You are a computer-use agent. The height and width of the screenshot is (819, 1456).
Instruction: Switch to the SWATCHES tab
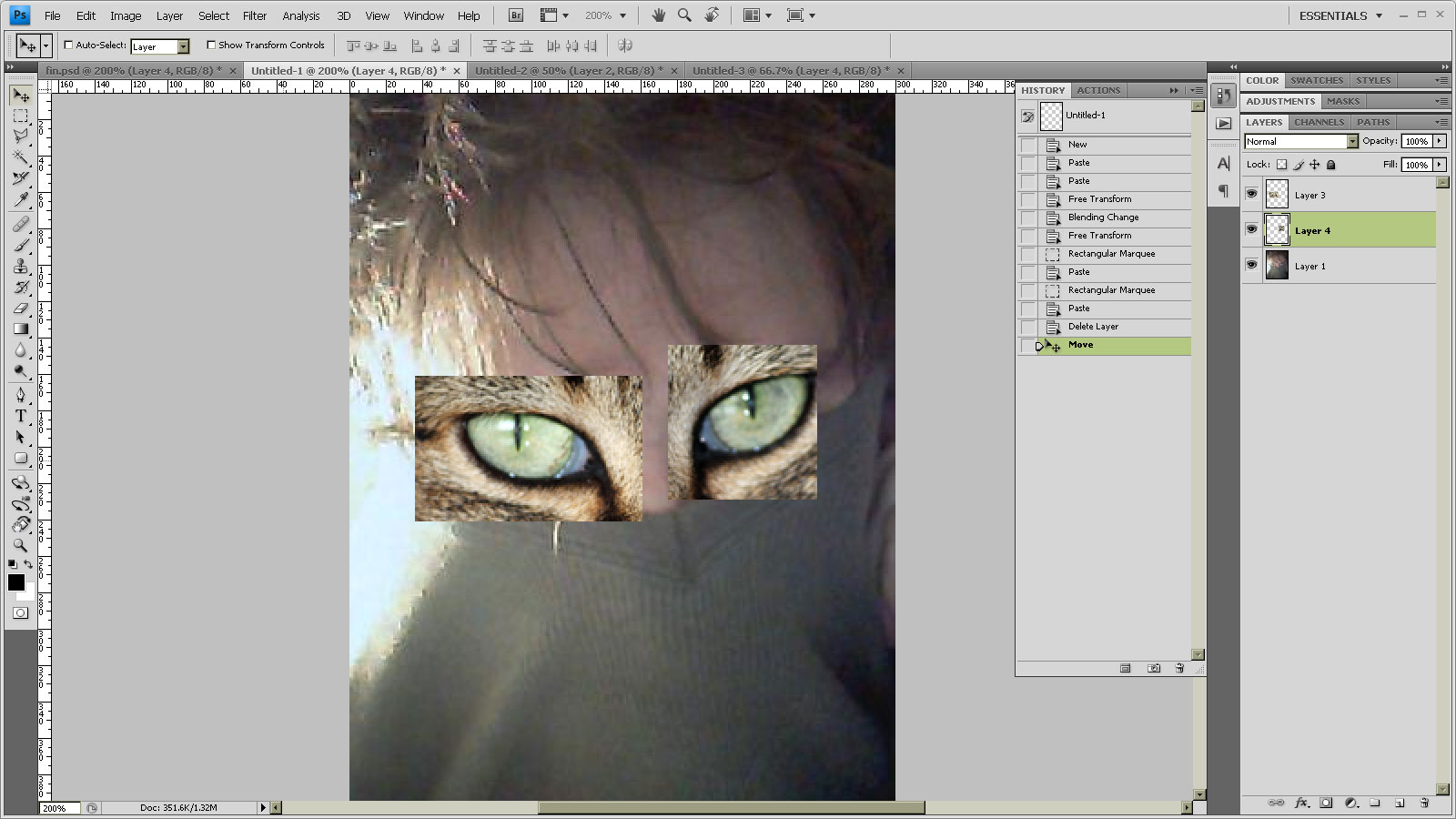point(1317,80)
